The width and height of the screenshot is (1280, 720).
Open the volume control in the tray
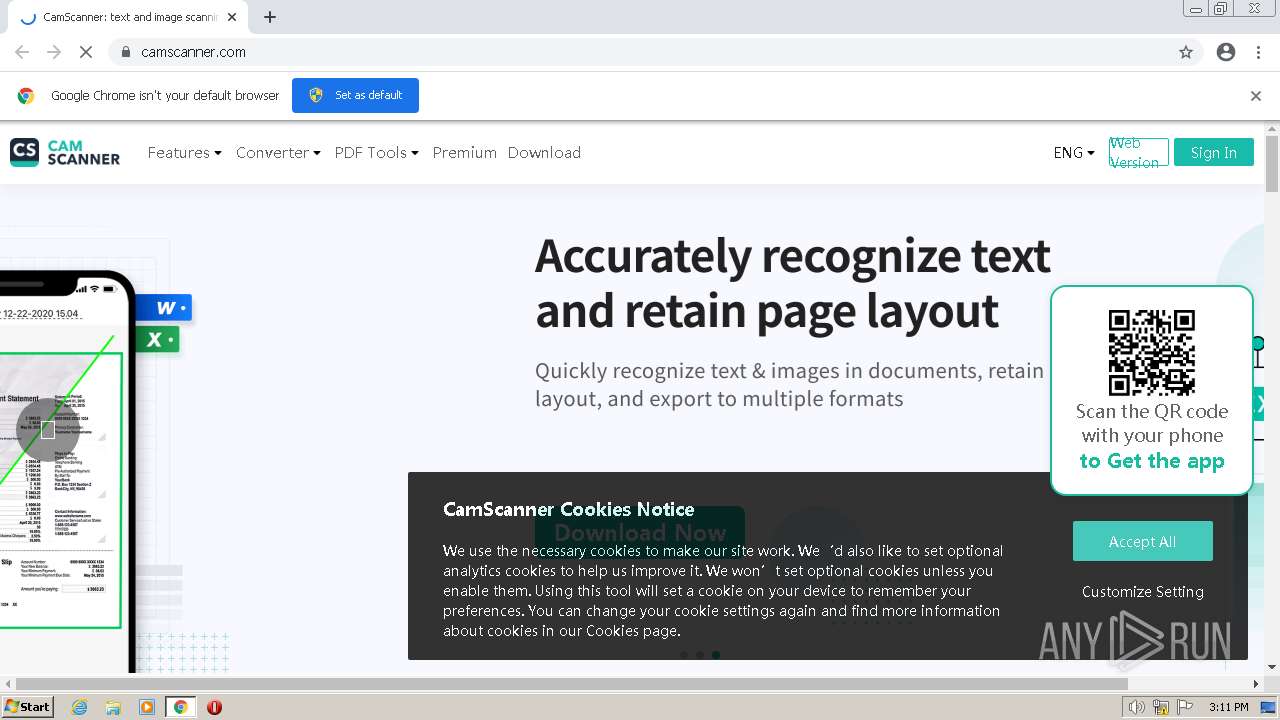click(1136, 707)
